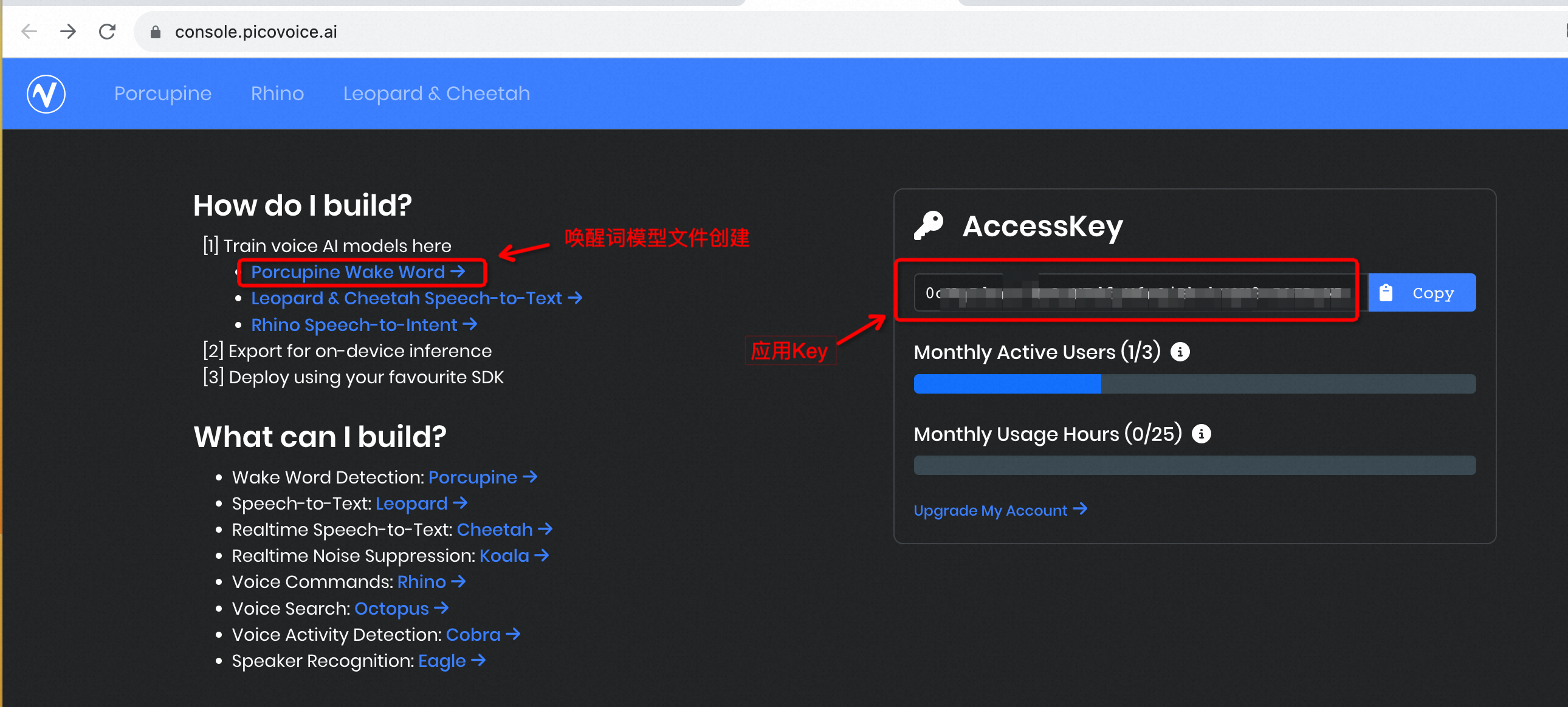The height and width of the screenshot is (707, 1568).
Task: Click the Picovoice logo icon
Action: click(x=46, y=94)
